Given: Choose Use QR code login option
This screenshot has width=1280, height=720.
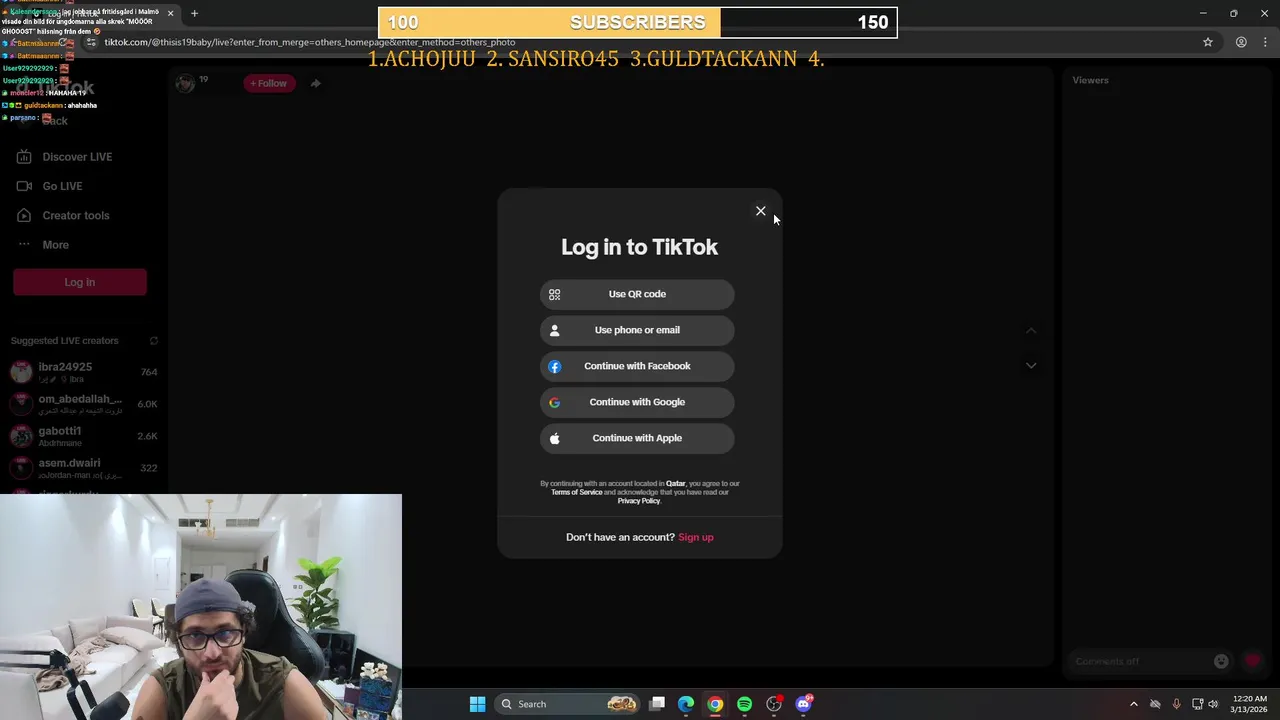Looking at the screenshot, I should pyautogui.click(x=637, y=294).
